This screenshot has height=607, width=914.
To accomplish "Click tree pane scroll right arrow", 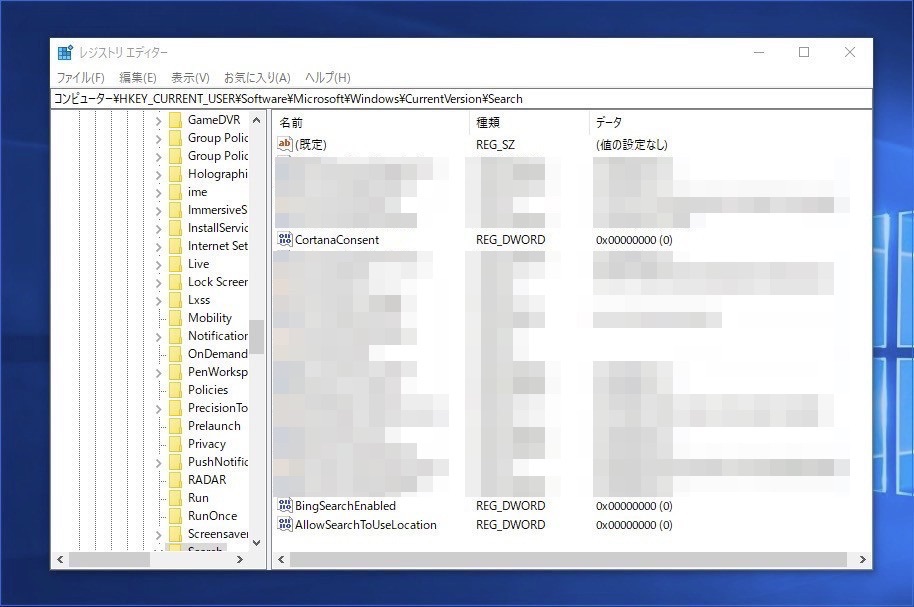I will click(x=240, y=559).
